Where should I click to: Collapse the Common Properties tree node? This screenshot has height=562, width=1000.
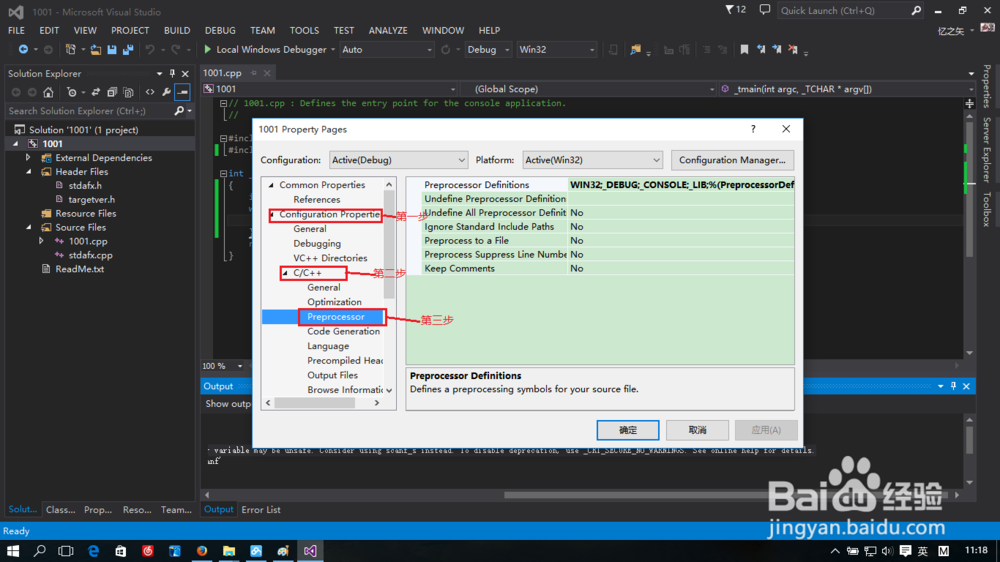[271, 185]
